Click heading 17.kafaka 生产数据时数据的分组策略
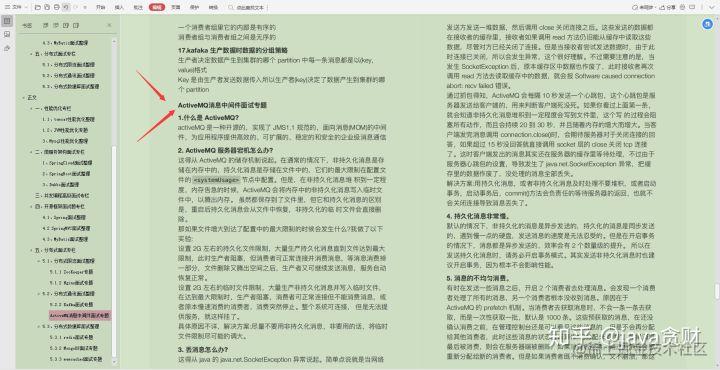The width and height of the screenshot is (720, 370). [x=233, y=50]
